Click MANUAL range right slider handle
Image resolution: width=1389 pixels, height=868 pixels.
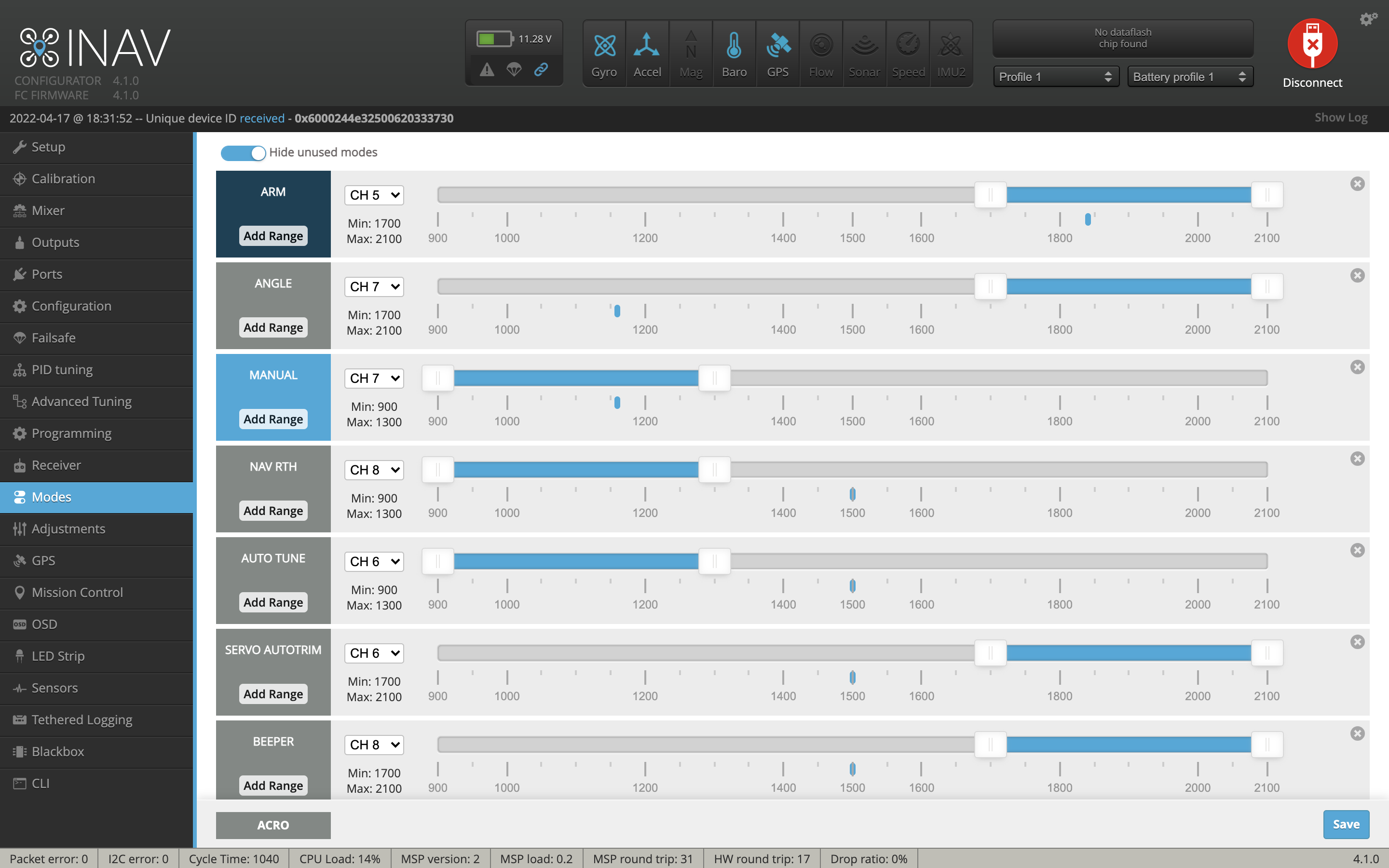(x=714, y=379)
